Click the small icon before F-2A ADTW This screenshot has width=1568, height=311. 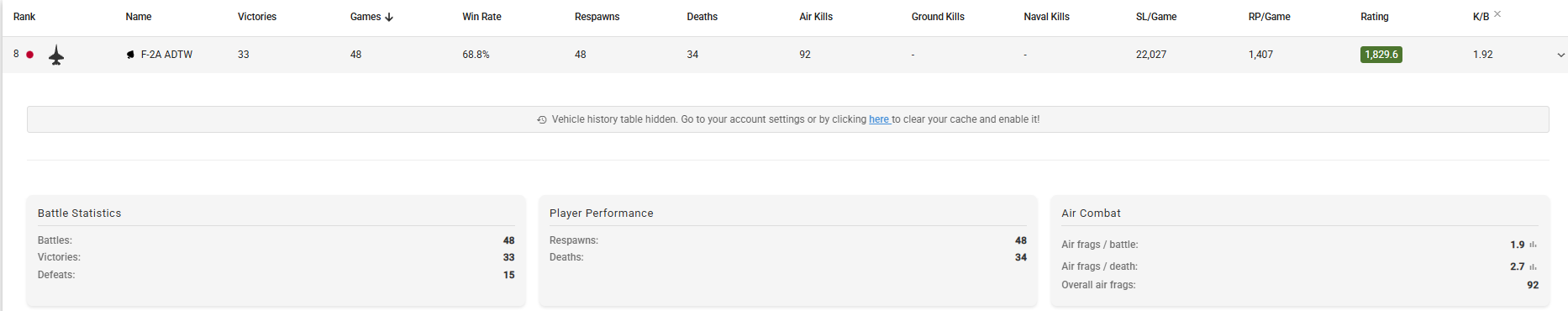tap(130, 55)
